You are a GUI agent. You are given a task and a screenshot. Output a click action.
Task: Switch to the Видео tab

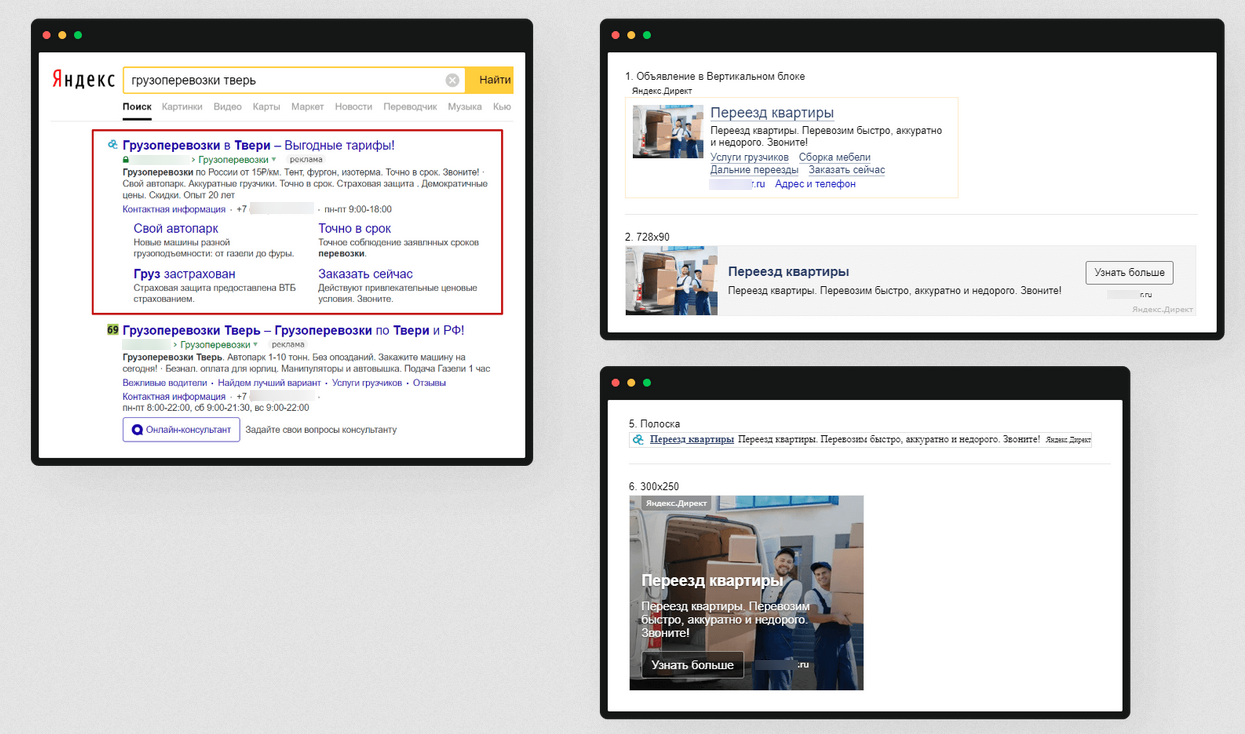point(227,106)
